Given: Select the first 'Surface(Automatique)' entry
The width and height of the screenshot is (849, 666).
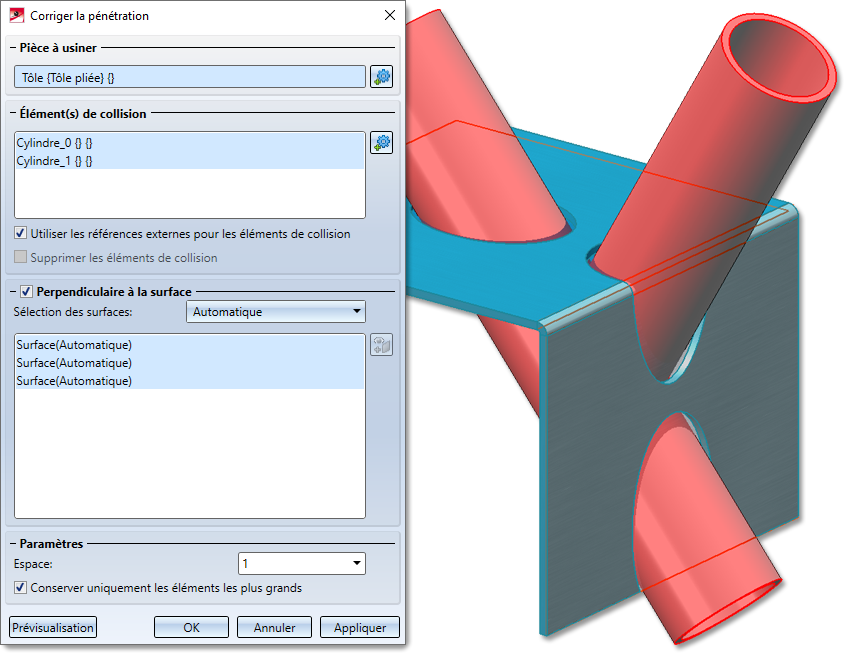Looking at the screenshot, I should point(190,344).
